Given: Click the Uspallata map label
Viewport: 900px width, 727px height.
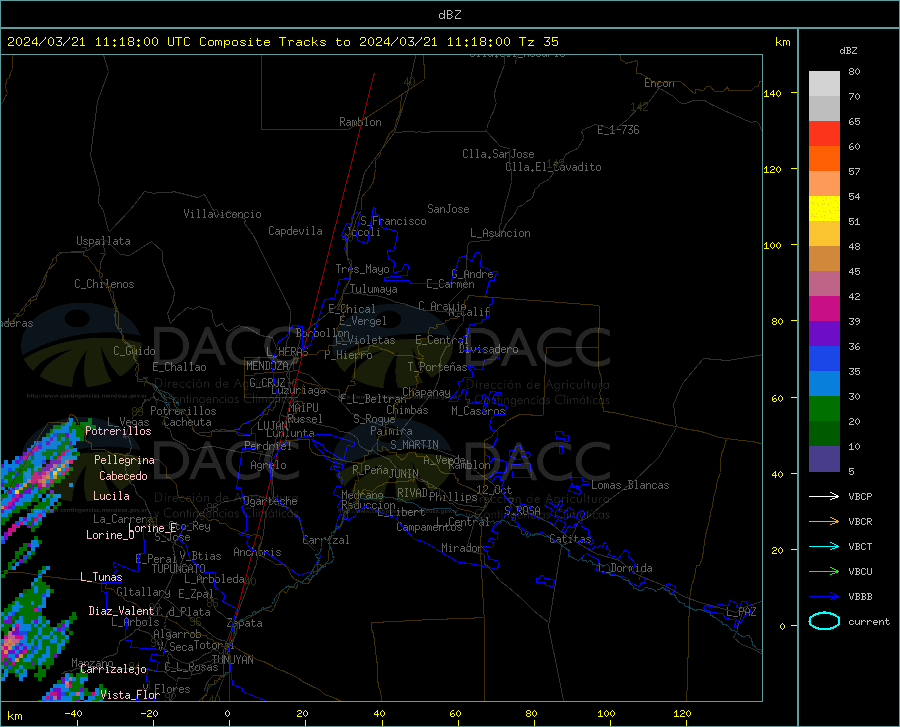Looking at the screenshot, I should coord(103,241).
